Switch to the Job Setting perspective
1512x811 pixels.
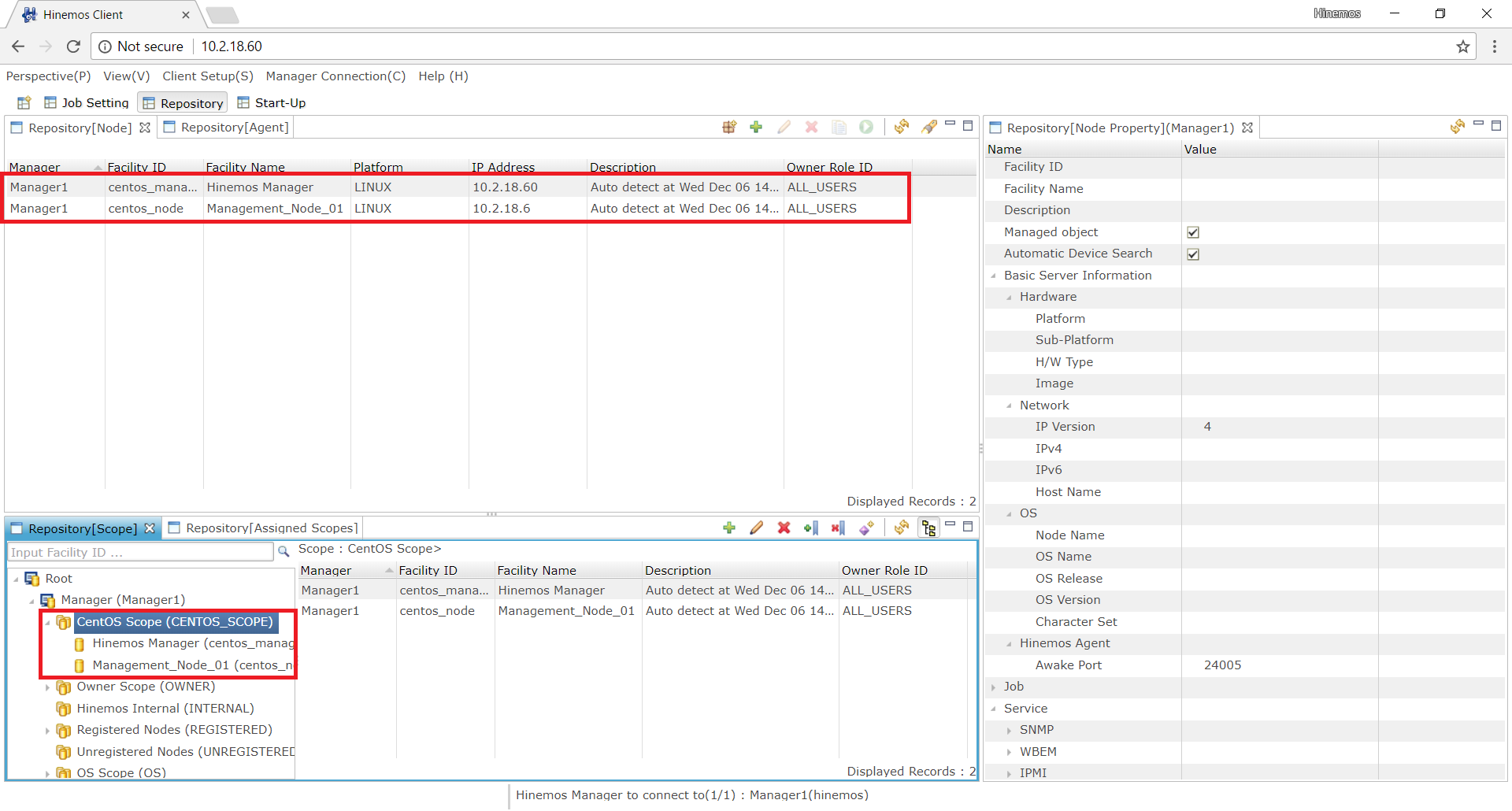pyautogui.click(x=87, y=102)
